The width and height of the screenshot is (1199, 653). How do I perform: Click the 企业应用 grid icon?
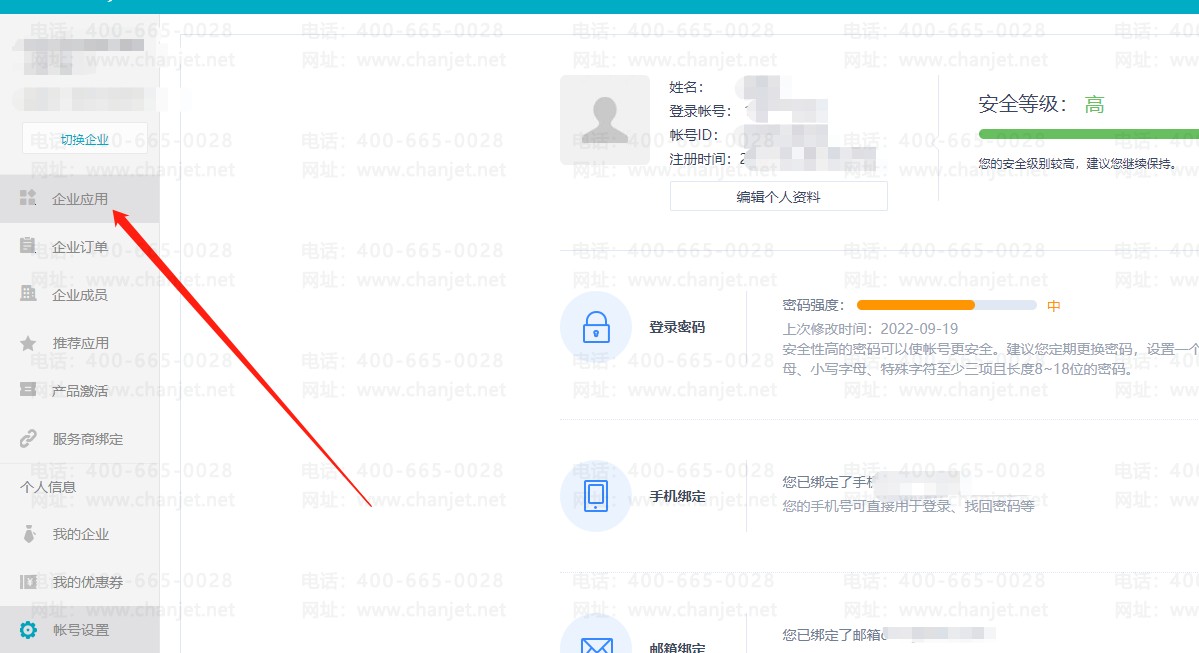pos(28,198)
